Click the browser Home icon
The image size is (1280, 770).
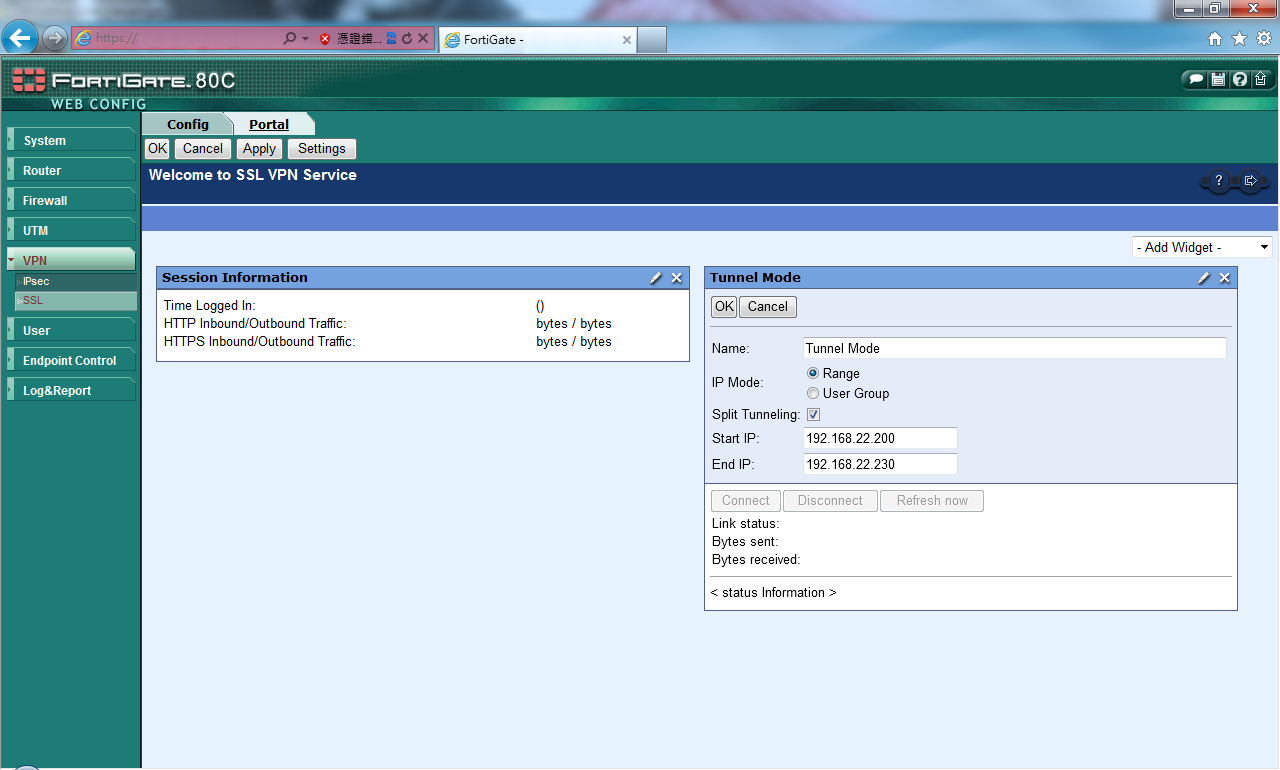[1215, 38]
